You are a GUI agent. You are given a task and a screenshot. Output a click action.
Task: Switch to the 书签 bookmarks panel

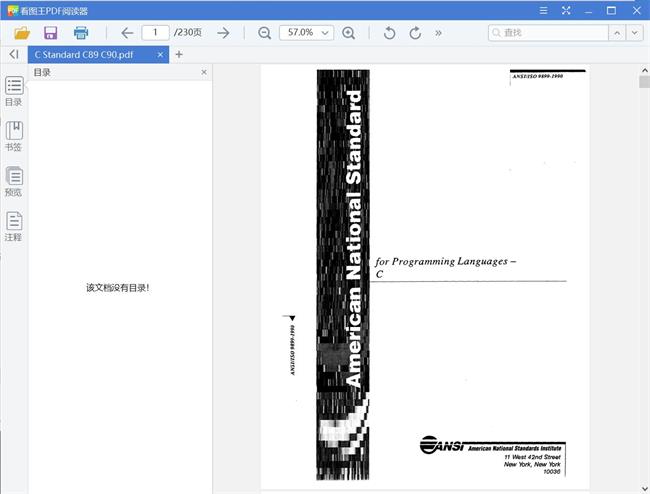click(14, 136)
